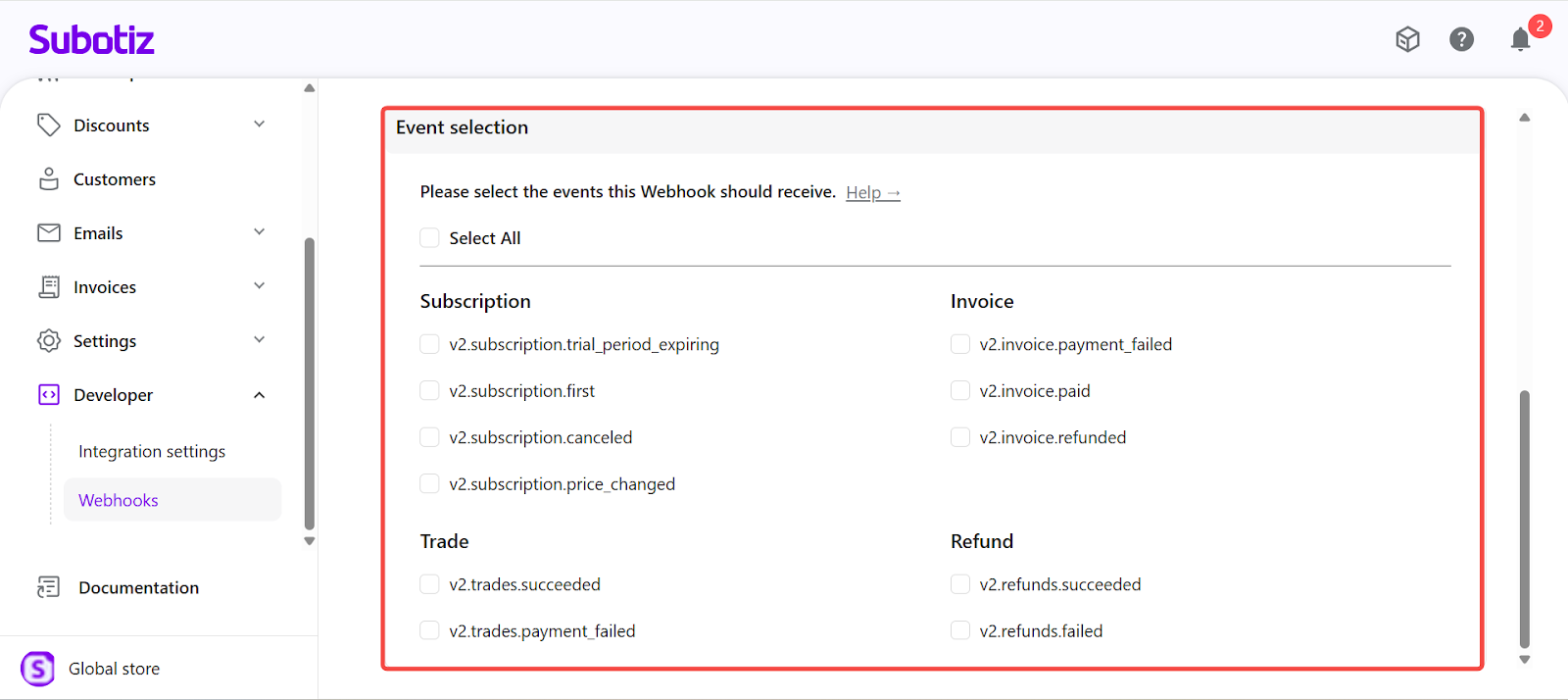Click the Subotiz logo
Image resolution: width=1568 pixels, height=700 pixels.
[x=91, y=39]
